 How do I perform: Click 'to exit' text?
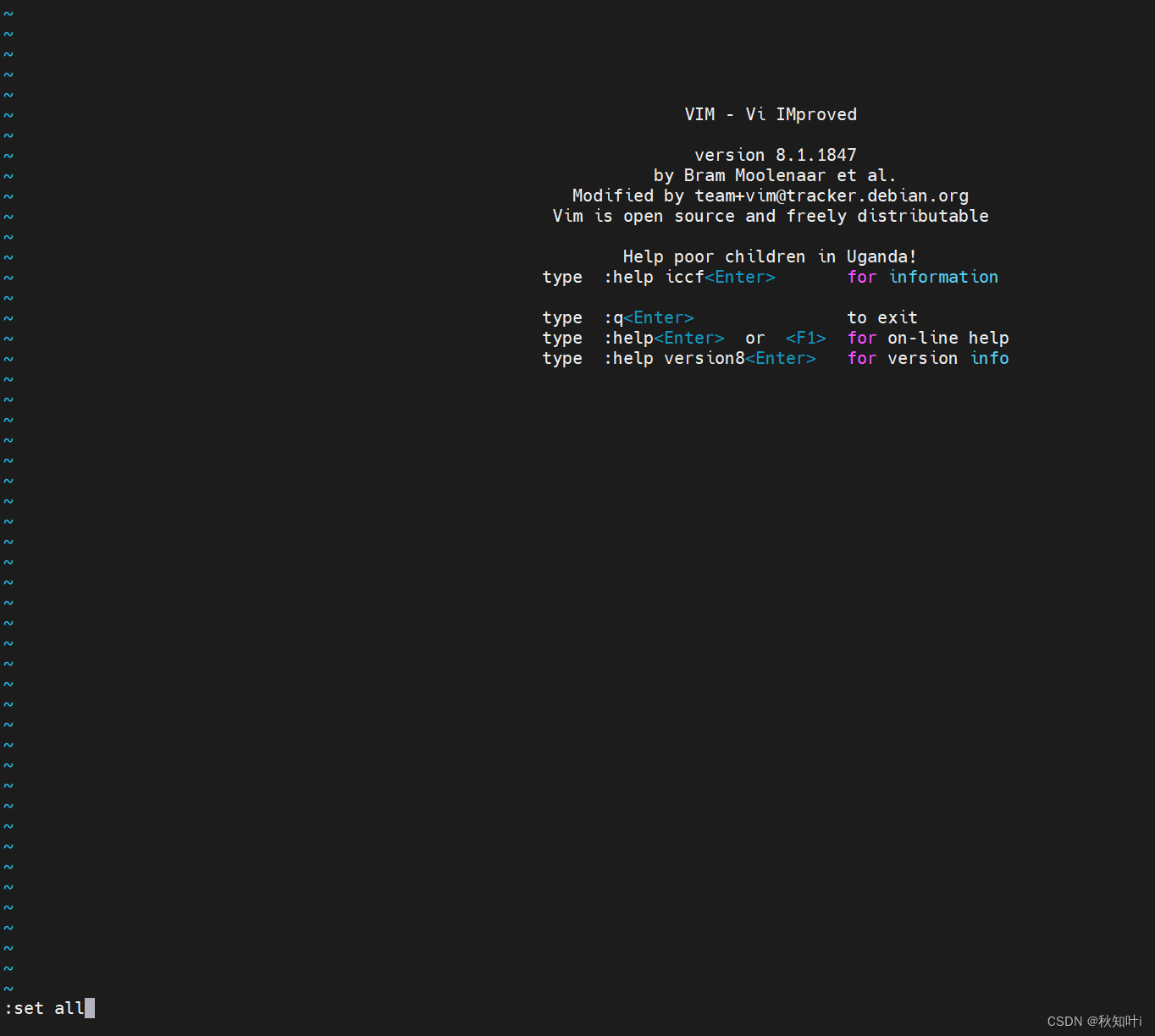tap(882, 317)
